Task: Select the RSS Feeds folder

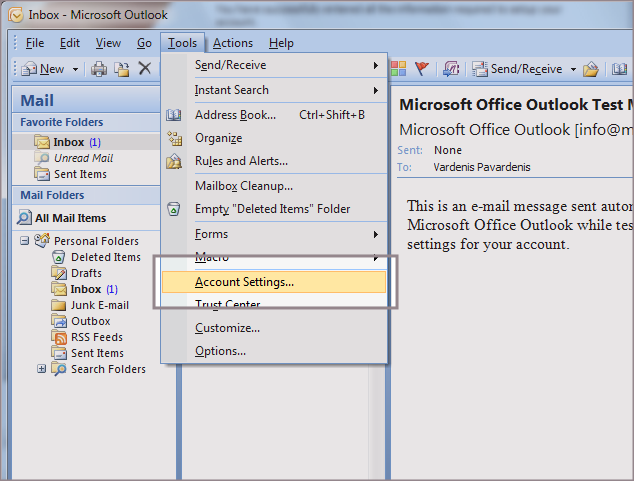Action: coord(96,337)
